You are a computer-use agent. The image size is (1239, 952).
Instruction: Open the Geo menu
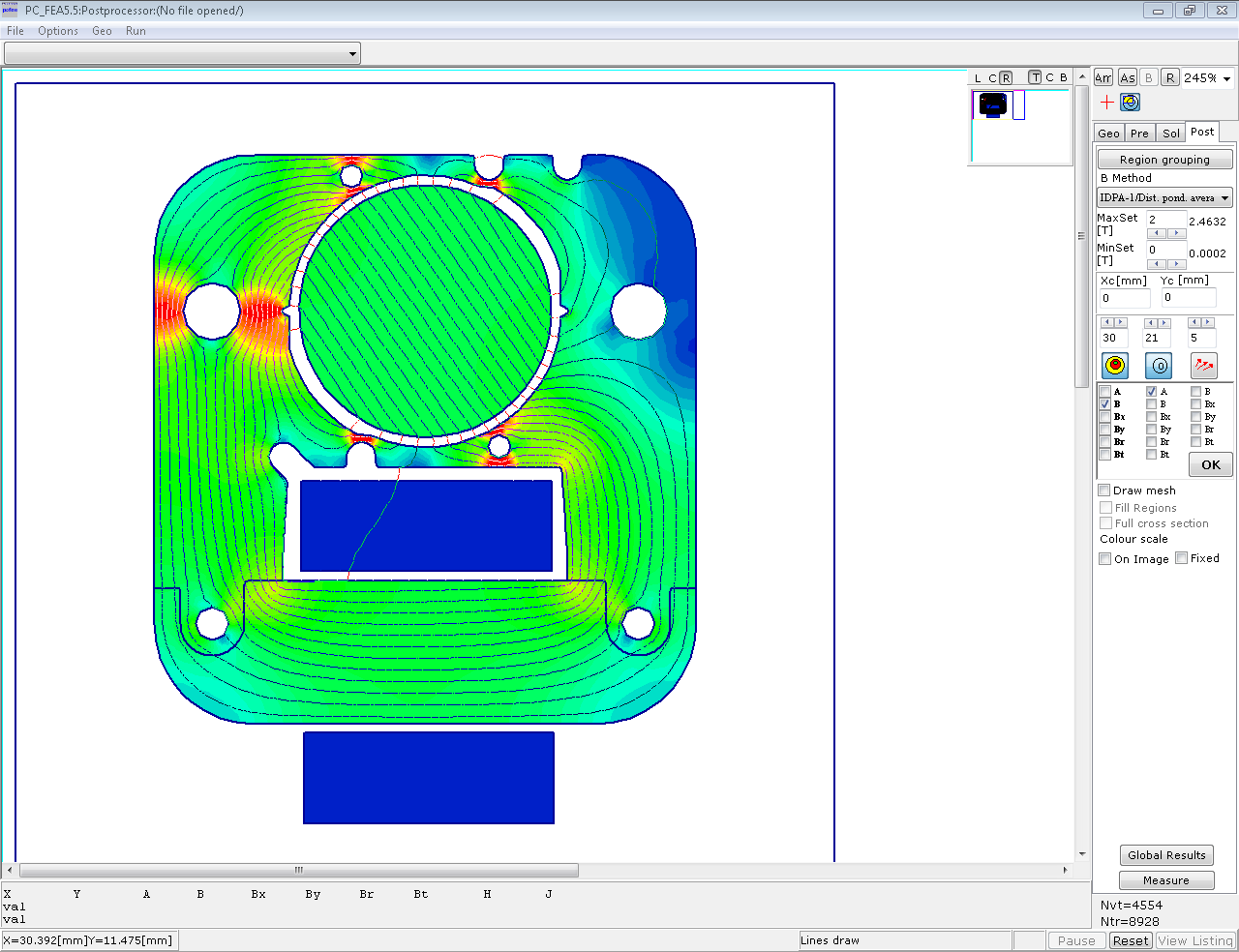click(102, 31)
